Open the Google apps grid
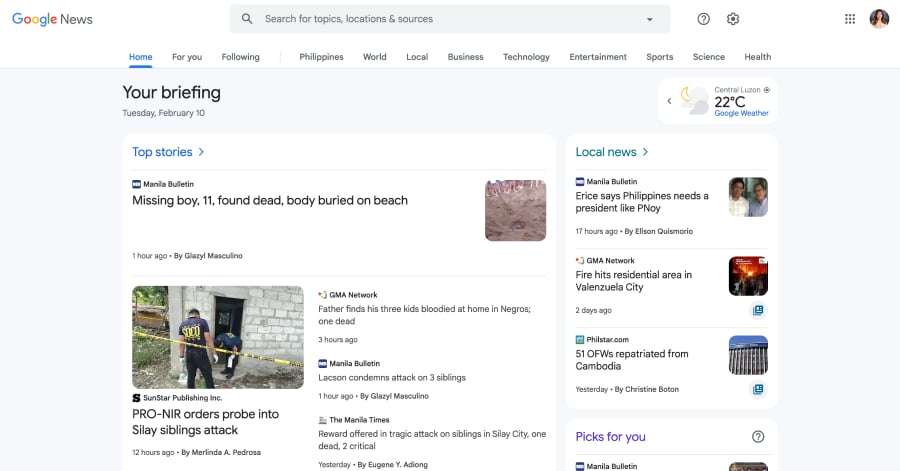 (850, 19)
